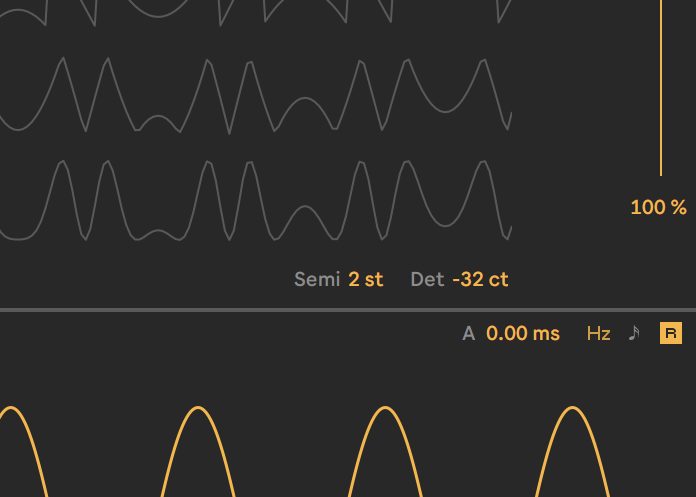
Task: Click the A attack label
Action: pos(468,333)
